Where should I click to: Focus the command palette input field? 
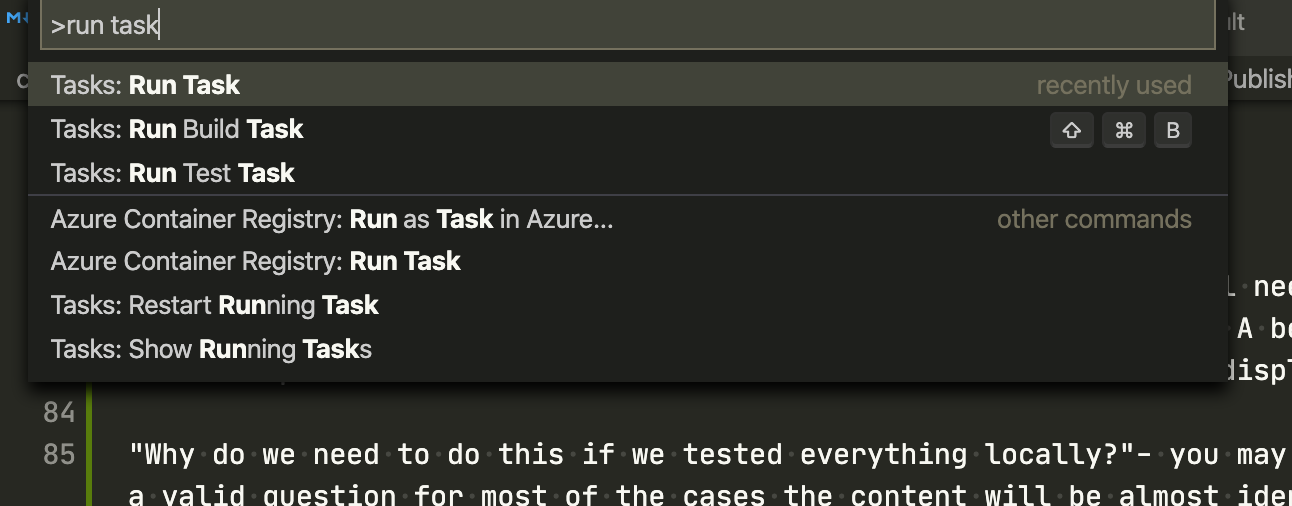[x=628, y=25]
